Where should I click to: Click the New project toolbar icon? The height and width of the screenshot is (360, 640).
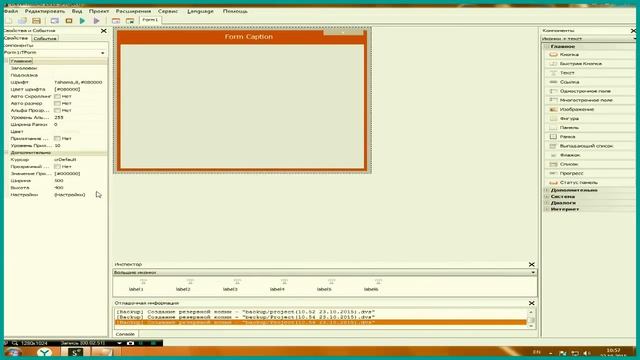pos(8,20)
